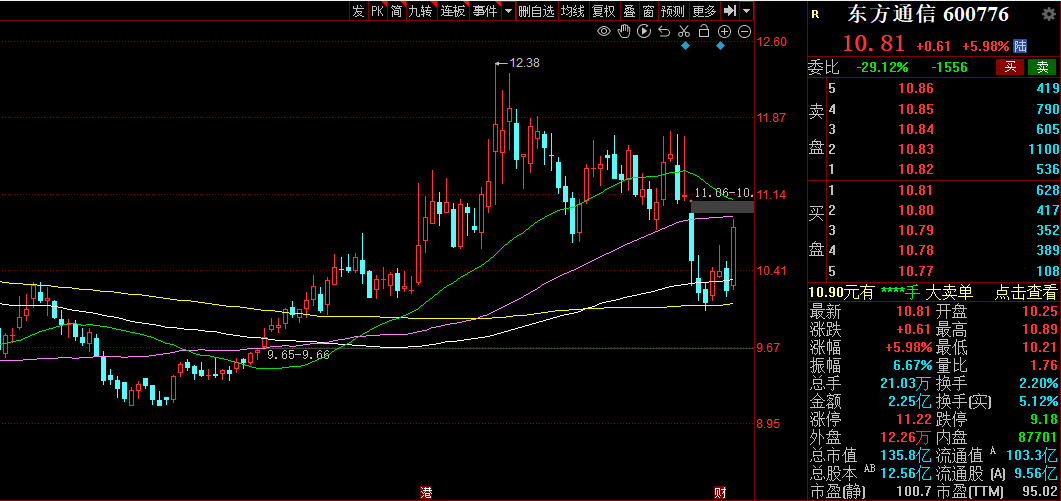Click the red 买 buy button

[x=1010, y=67]
